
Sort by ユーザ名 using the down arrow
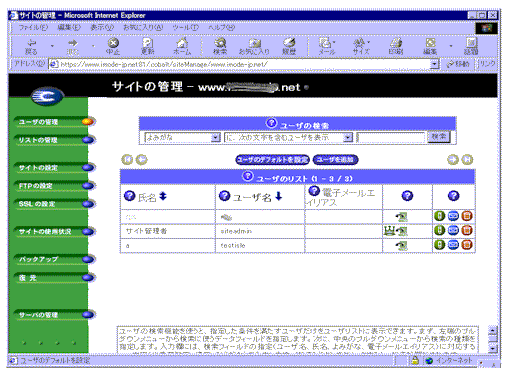point(279,196)
